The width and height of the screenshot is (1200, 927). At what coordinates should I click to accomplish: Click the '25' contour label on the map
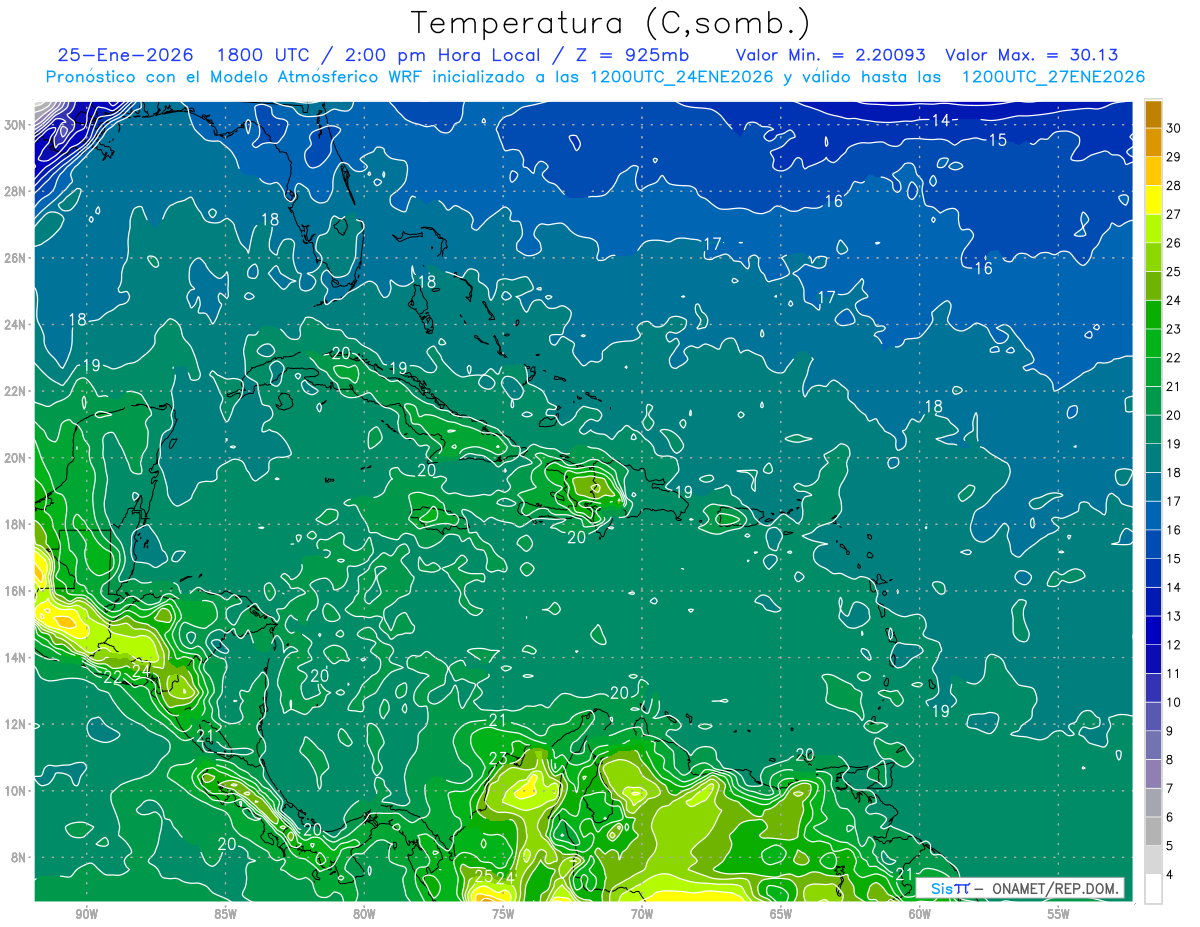pyautogui.click(x=484, y=876)
